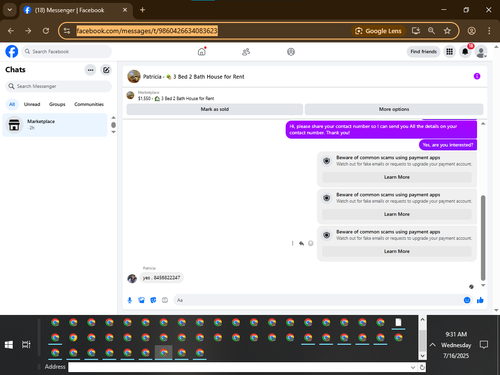The width and height of the screenshot is (500, 375).
Task: Click Patricia's conversation avatar in header
Action: click(x=134, y=76)
